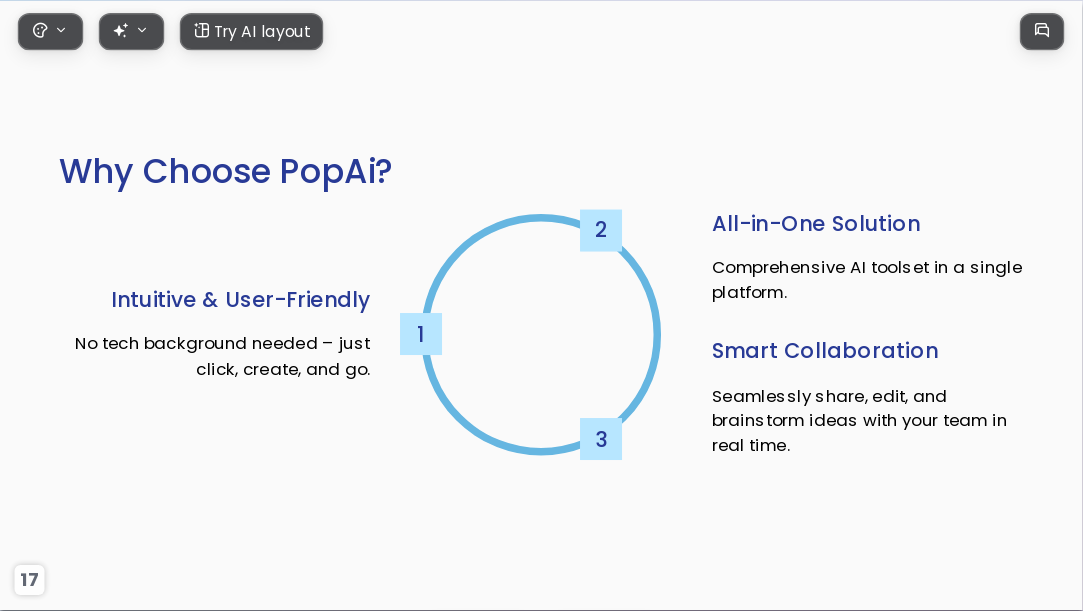Click the 'Intuitive & User-Friendly' heading
This screenshot has height=611, width=1083.
[240, 300]
